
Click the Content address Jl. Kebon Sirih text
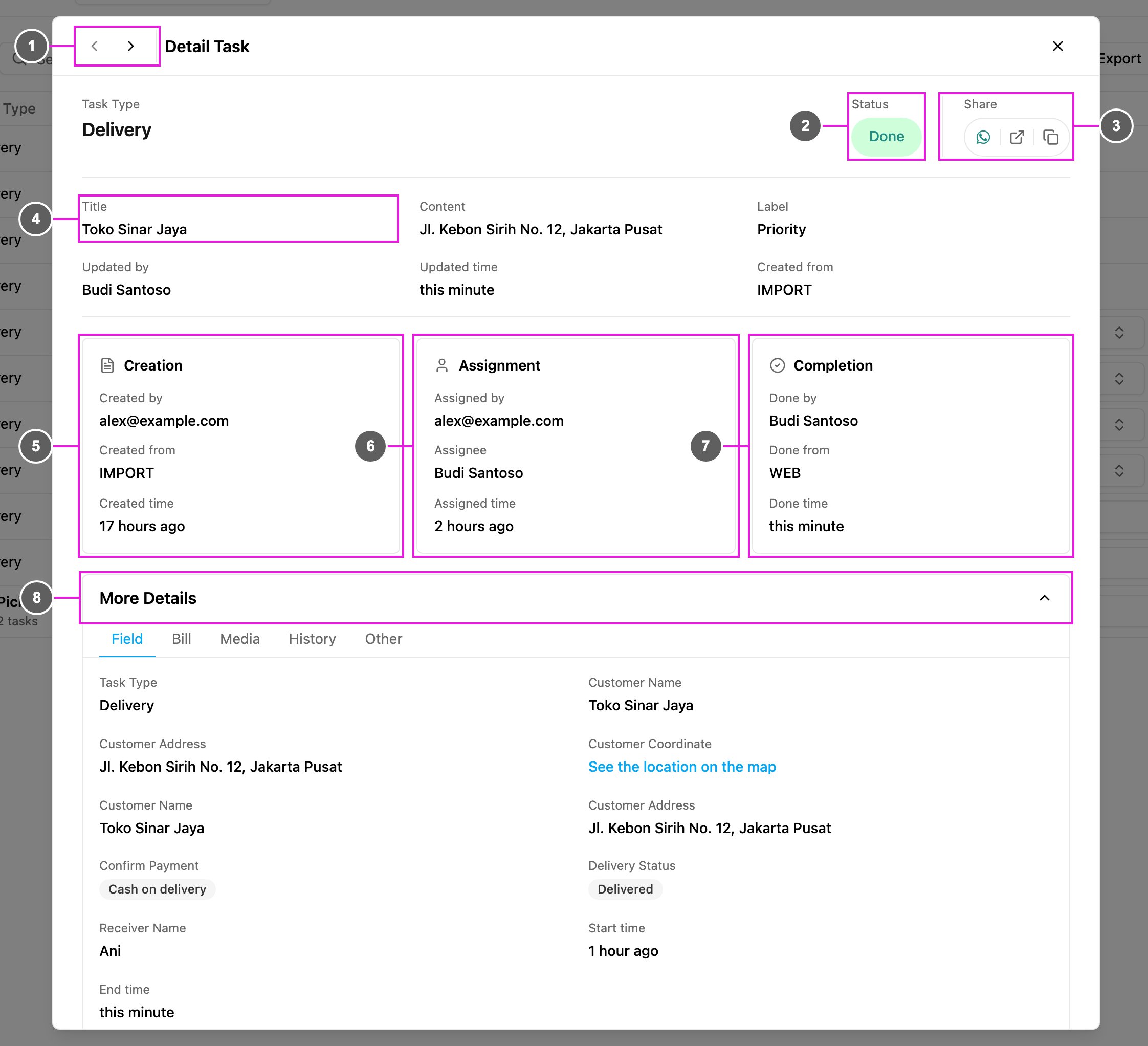coord(540,230)
